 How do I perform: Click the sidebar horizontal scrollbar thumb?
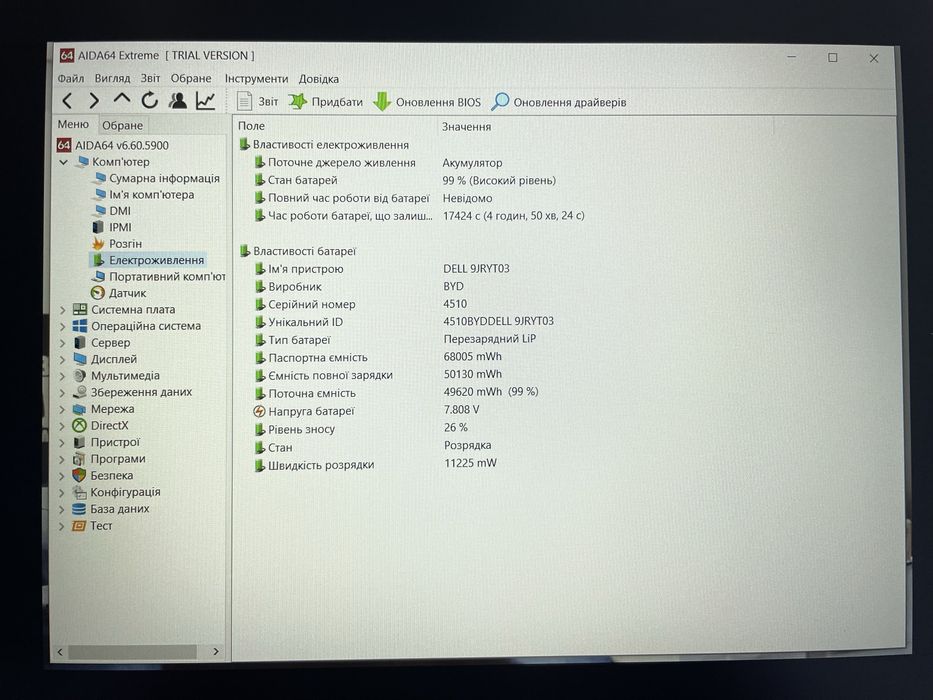[132, 652]
